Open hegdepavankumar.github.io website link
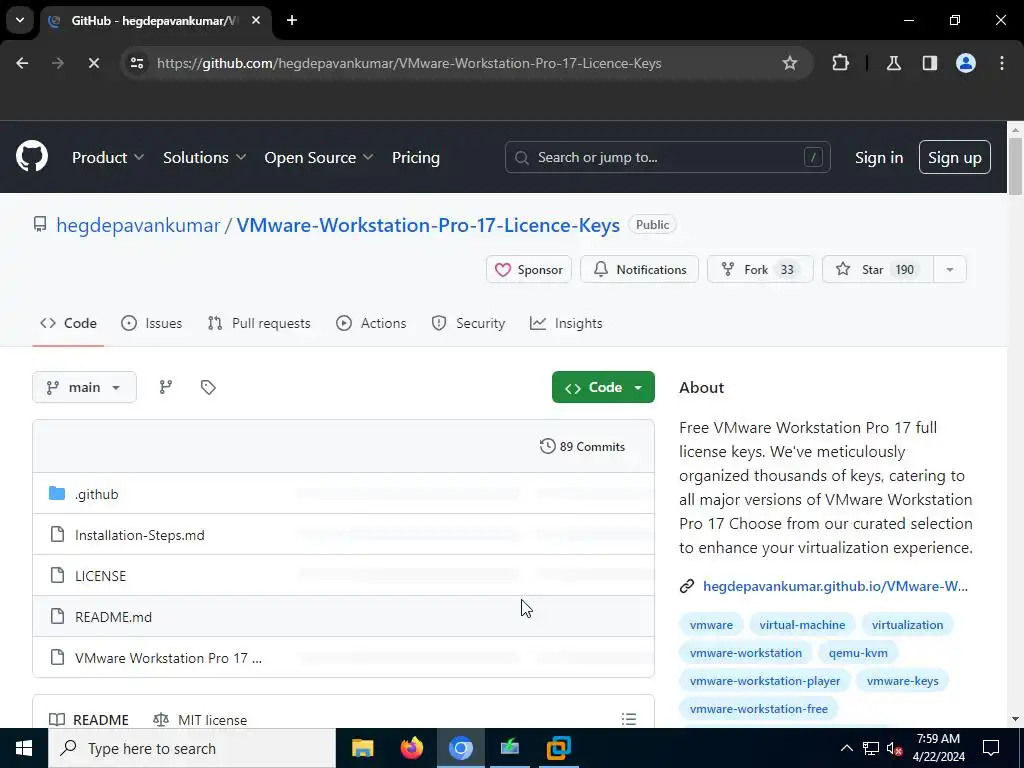 835,586
